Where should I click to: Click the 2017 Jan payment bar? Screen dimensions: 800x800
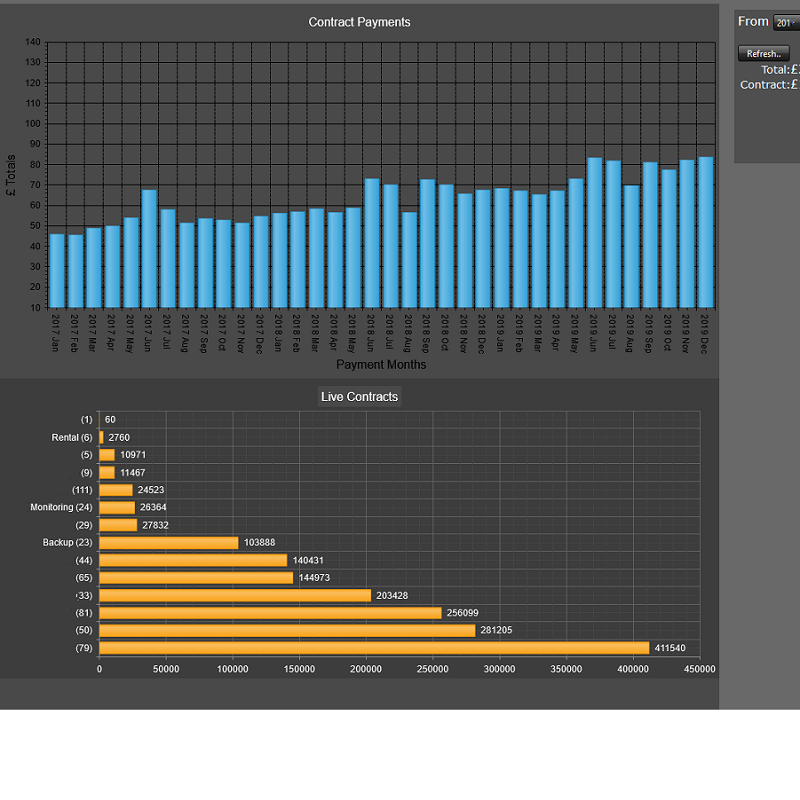click(57, 271)
